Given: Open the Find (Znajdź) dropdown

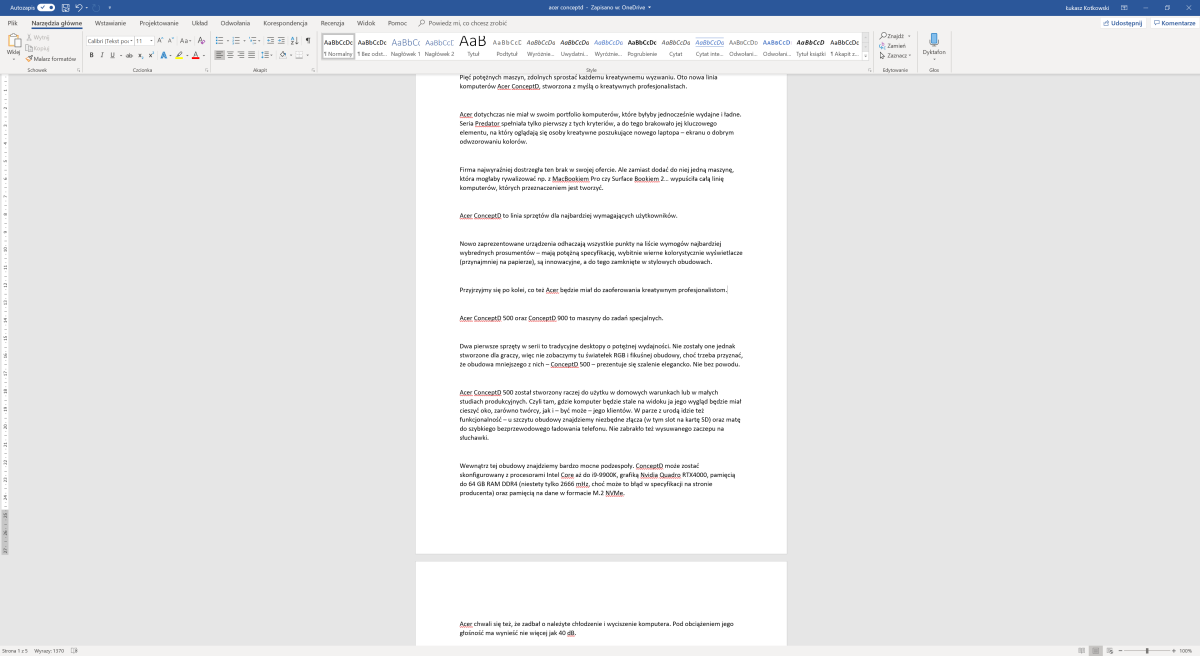Looking at the screenshot, I should (x=909, y=36).
